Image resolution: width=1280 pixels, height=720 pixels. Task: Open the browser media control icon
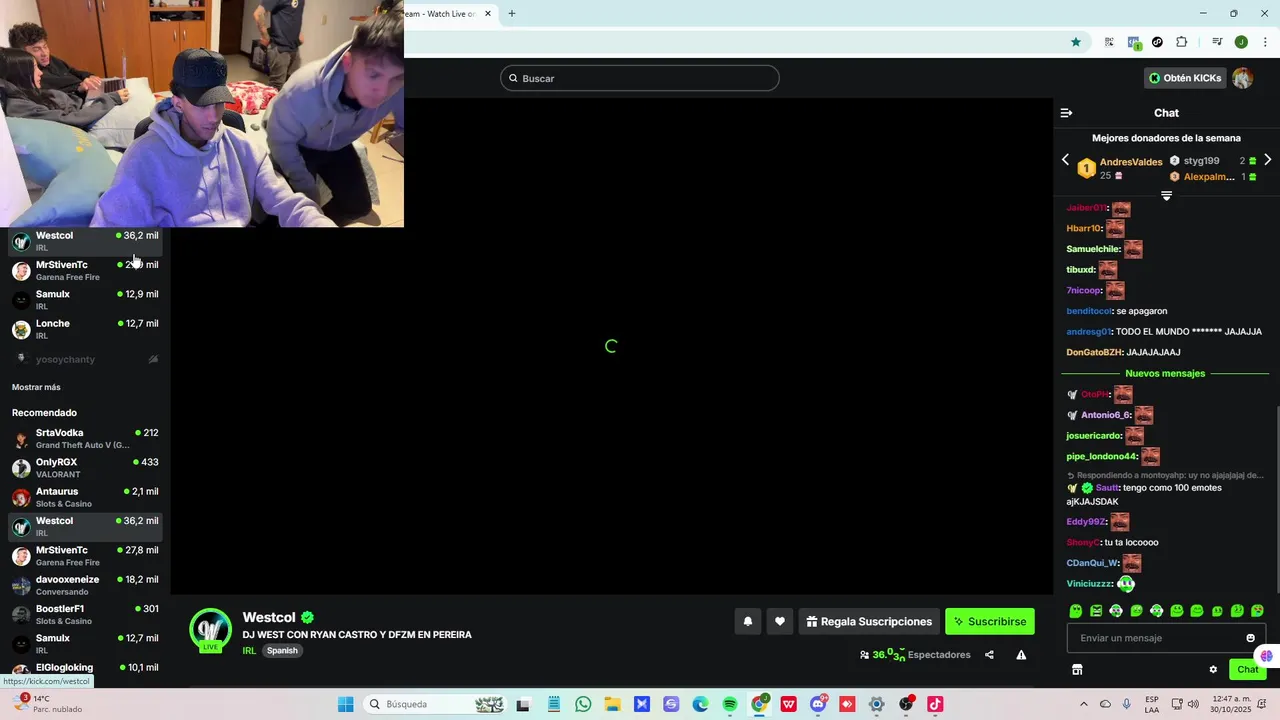pos(1216,42)
